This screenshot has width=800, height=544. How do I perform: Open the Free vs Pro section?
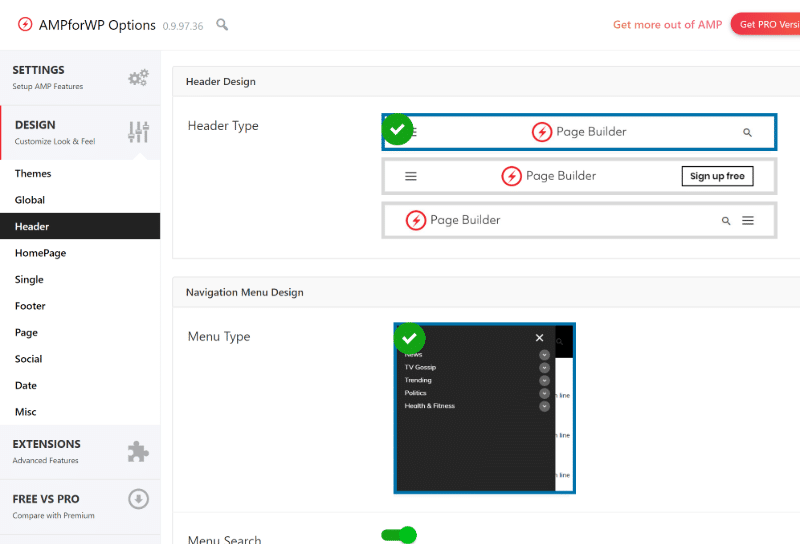tap(80, 507)
